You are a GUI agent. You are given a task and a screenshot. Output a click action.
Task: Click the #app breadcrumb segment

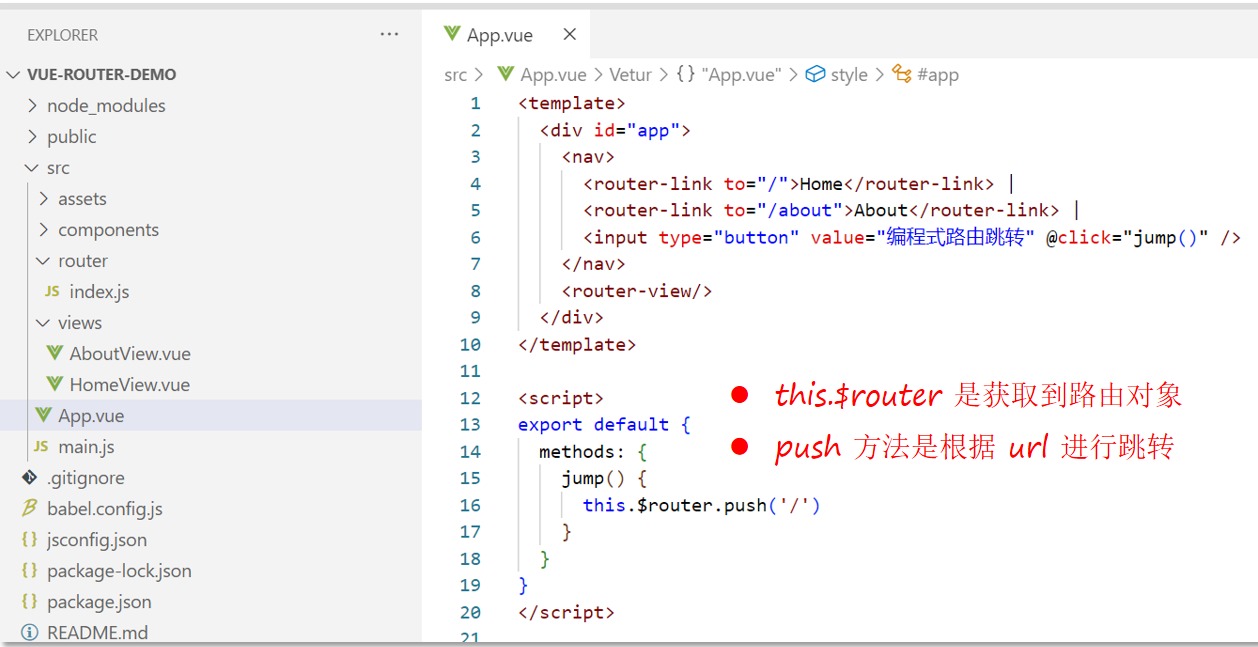pos(938,75)
